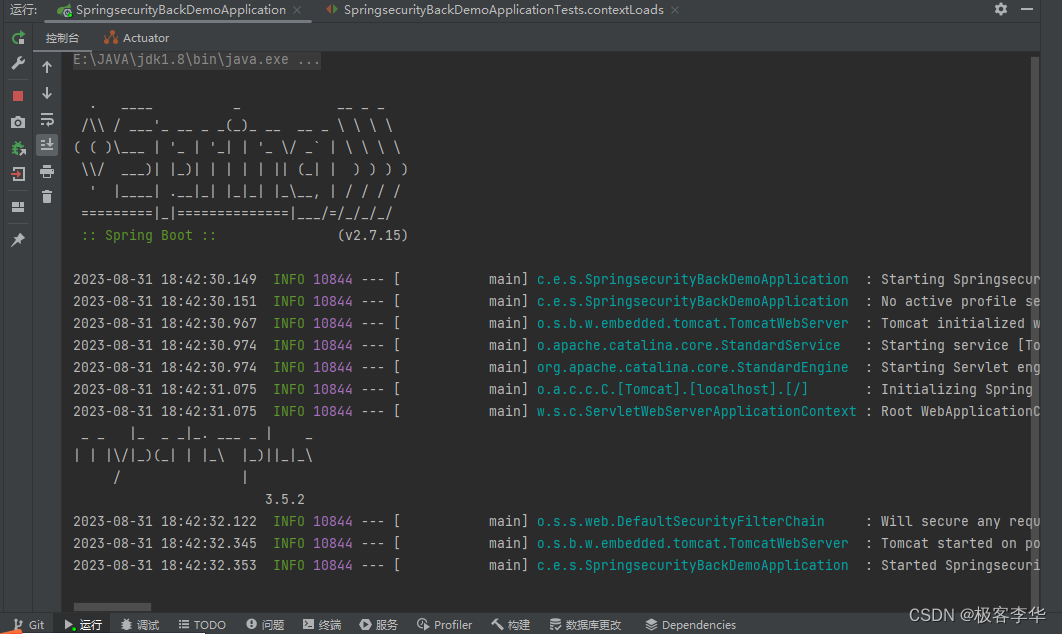This screenshot has height=634, width=1062.
Task: Select the 控制台 console tab
Action: 62,38
